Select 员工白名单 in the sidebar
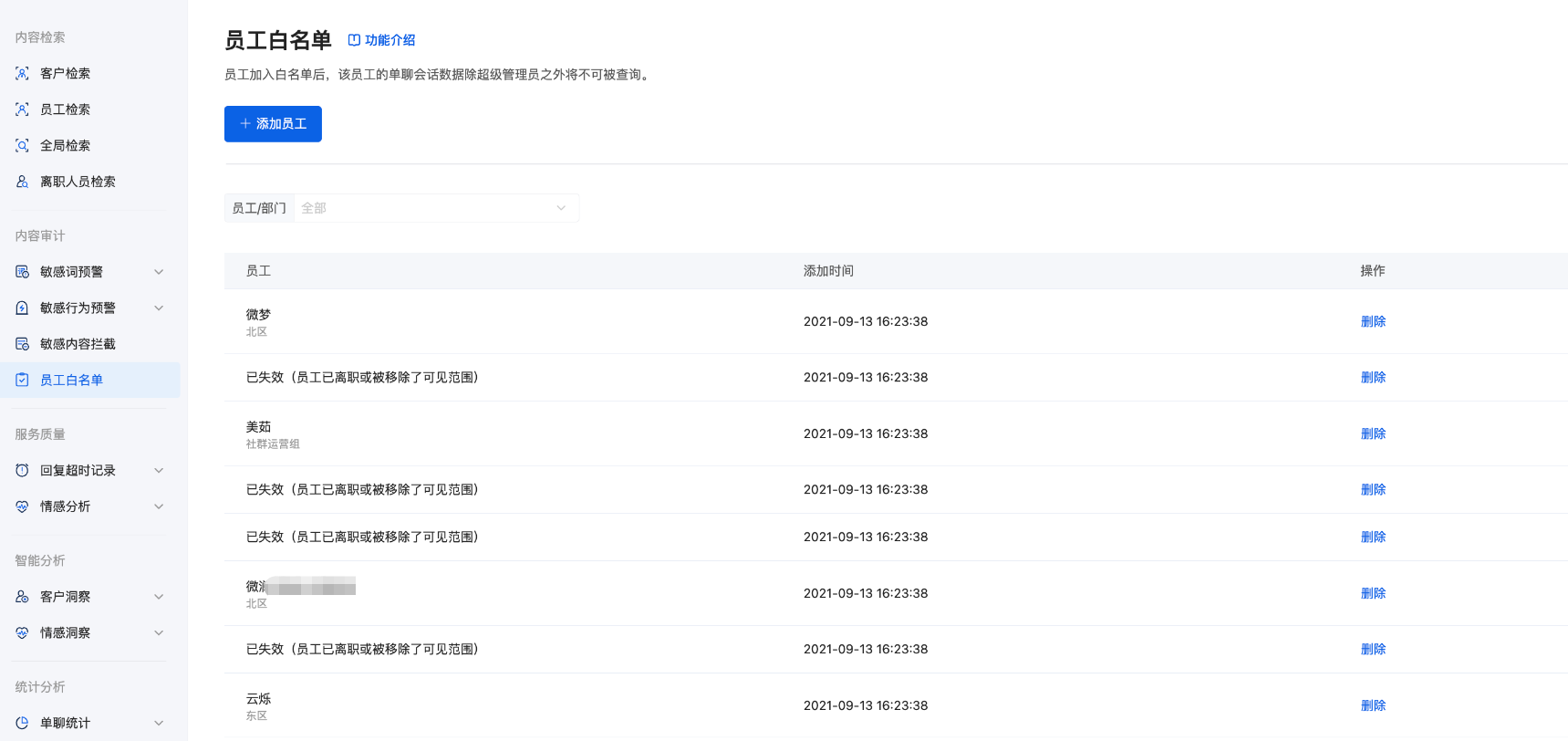The width and height of the screenshot is (1568, 741). (90, 380)
